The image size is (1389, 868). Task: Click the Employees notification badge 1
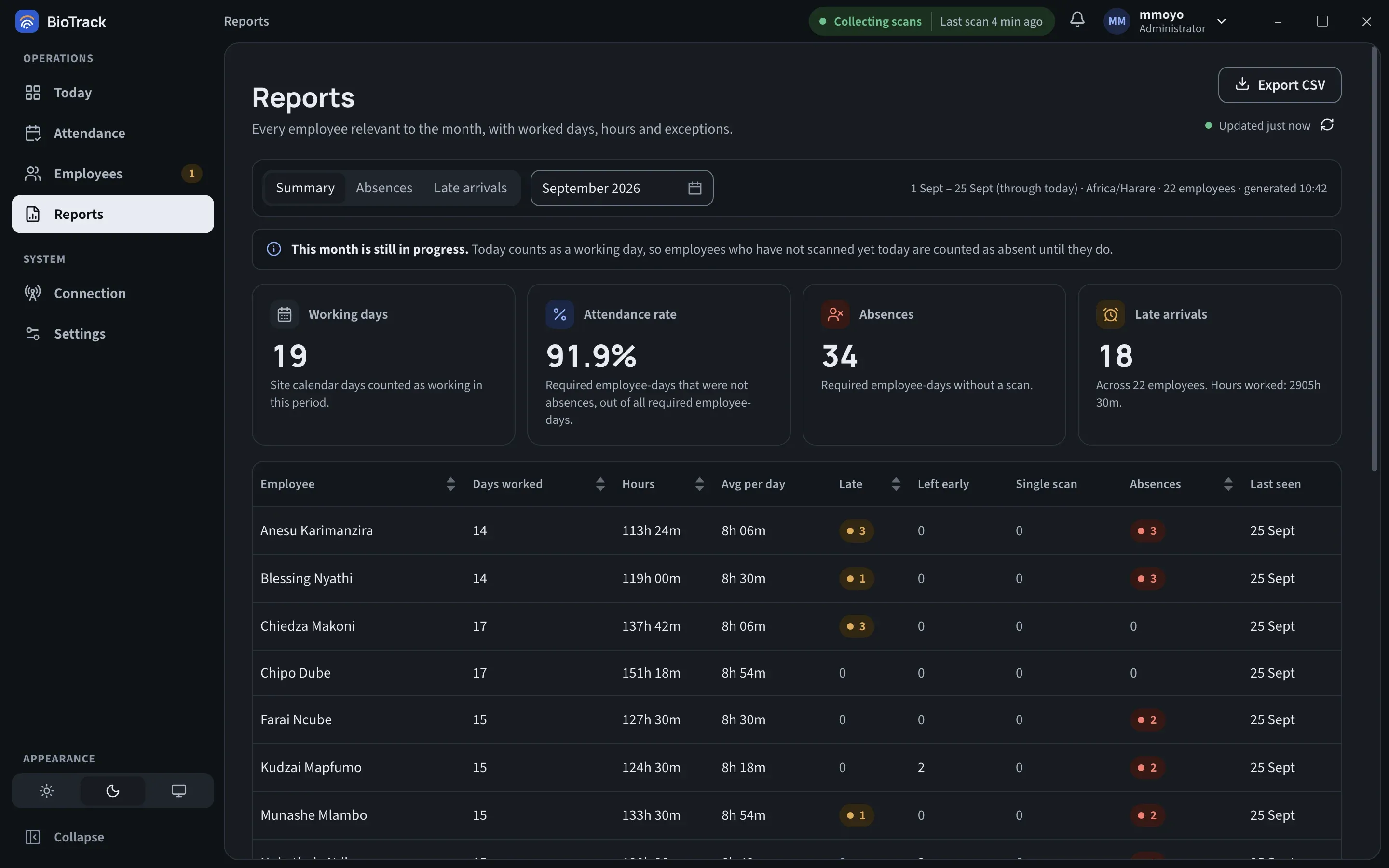click(191, 174)
